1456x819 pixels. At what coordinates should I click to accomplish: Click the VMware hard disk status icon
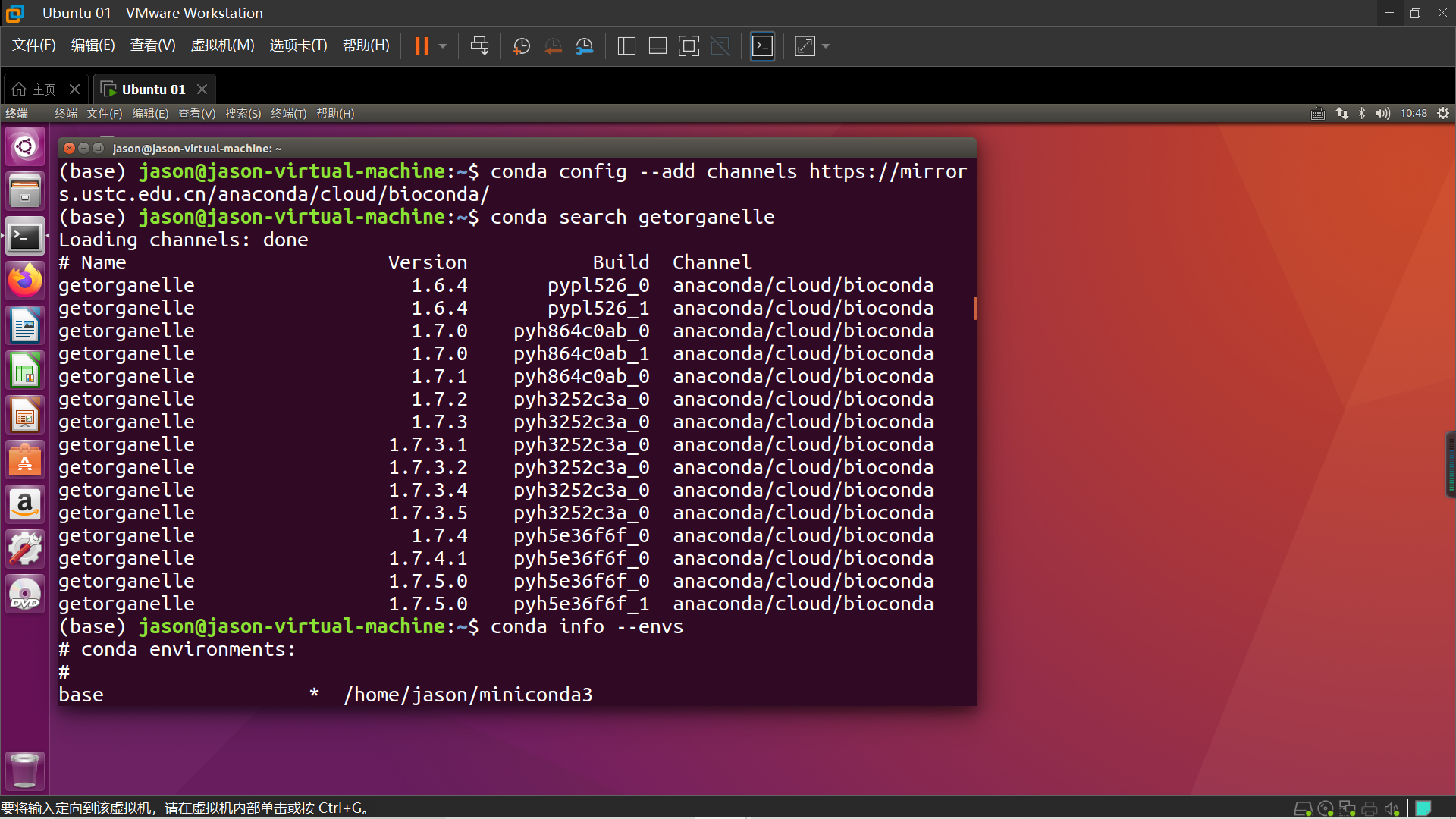1303,808
